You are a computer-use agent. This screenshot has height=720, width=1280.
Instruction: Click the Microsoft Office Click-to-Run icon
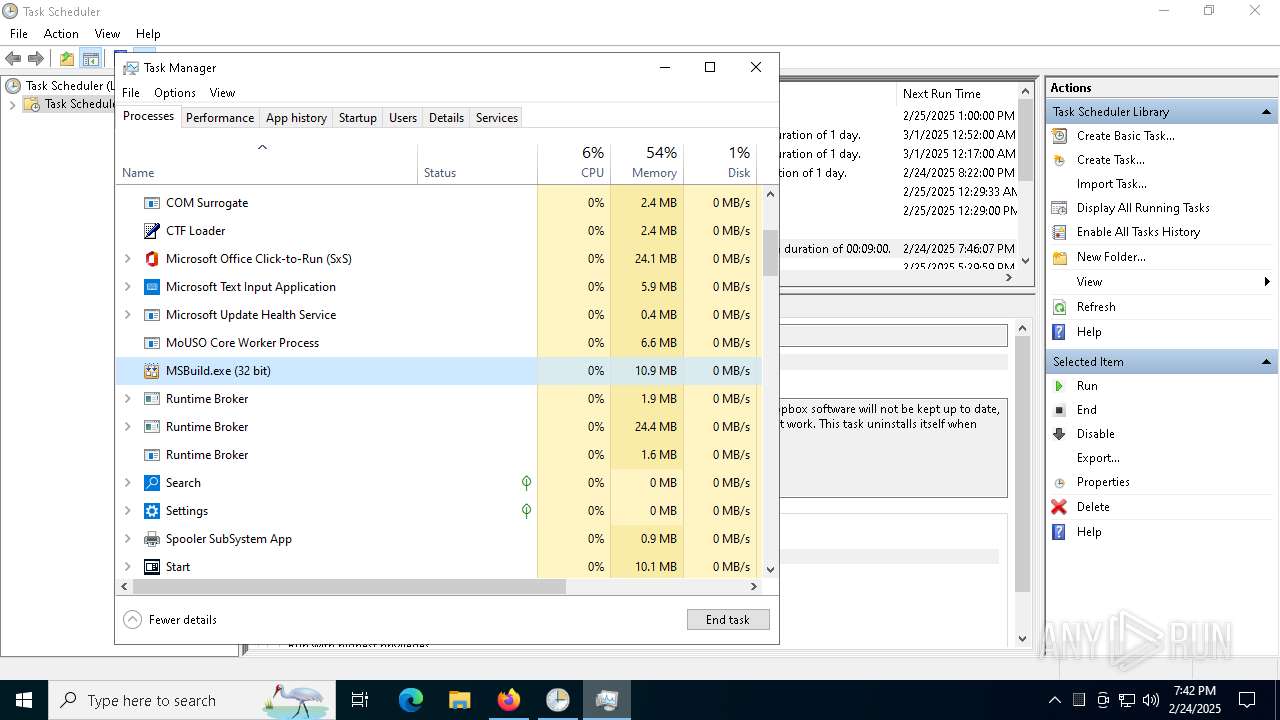[152, 259]
